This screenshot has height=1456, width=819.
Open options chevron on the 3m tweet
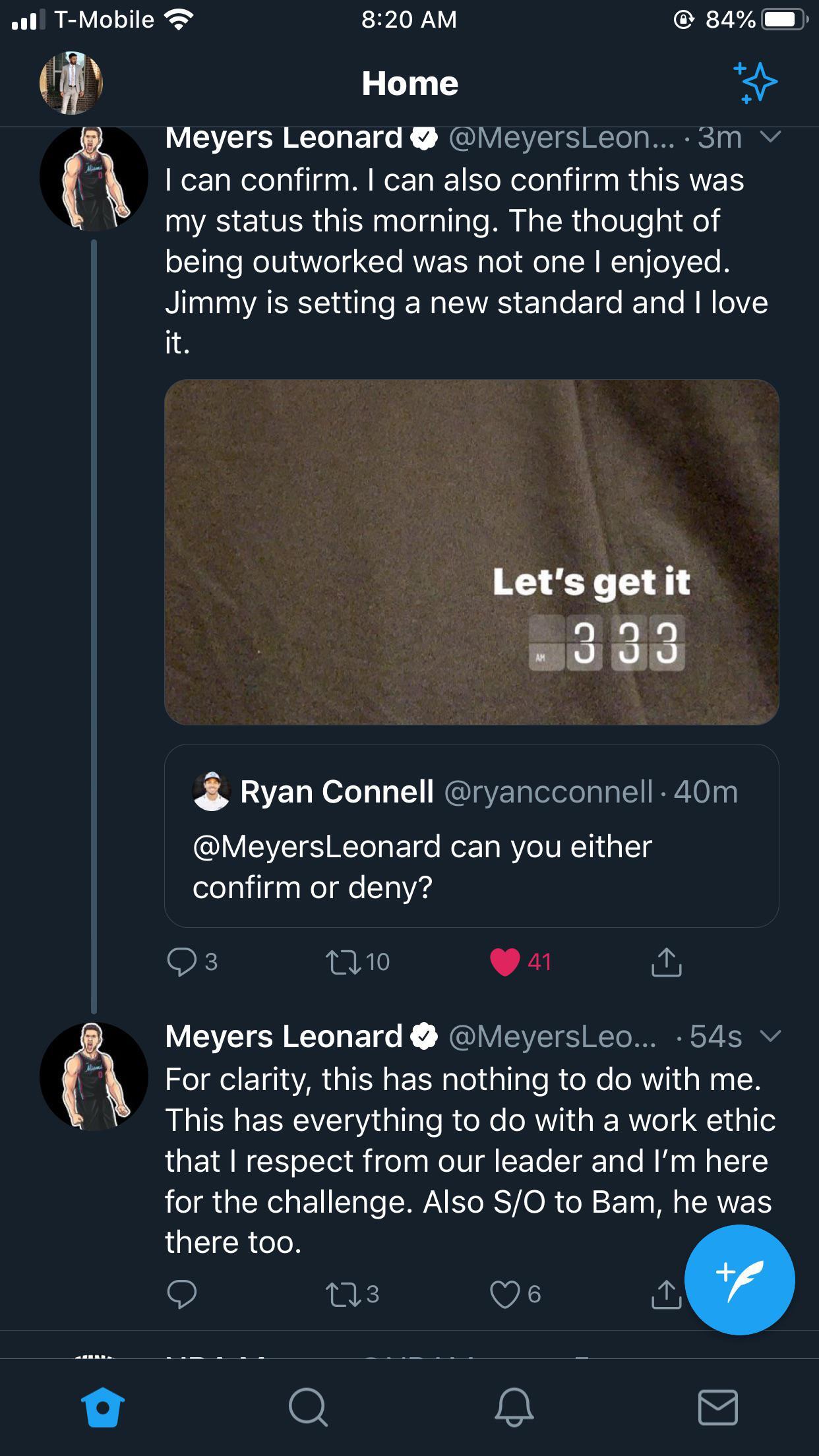pyautogui.click(x=770, y=137)
